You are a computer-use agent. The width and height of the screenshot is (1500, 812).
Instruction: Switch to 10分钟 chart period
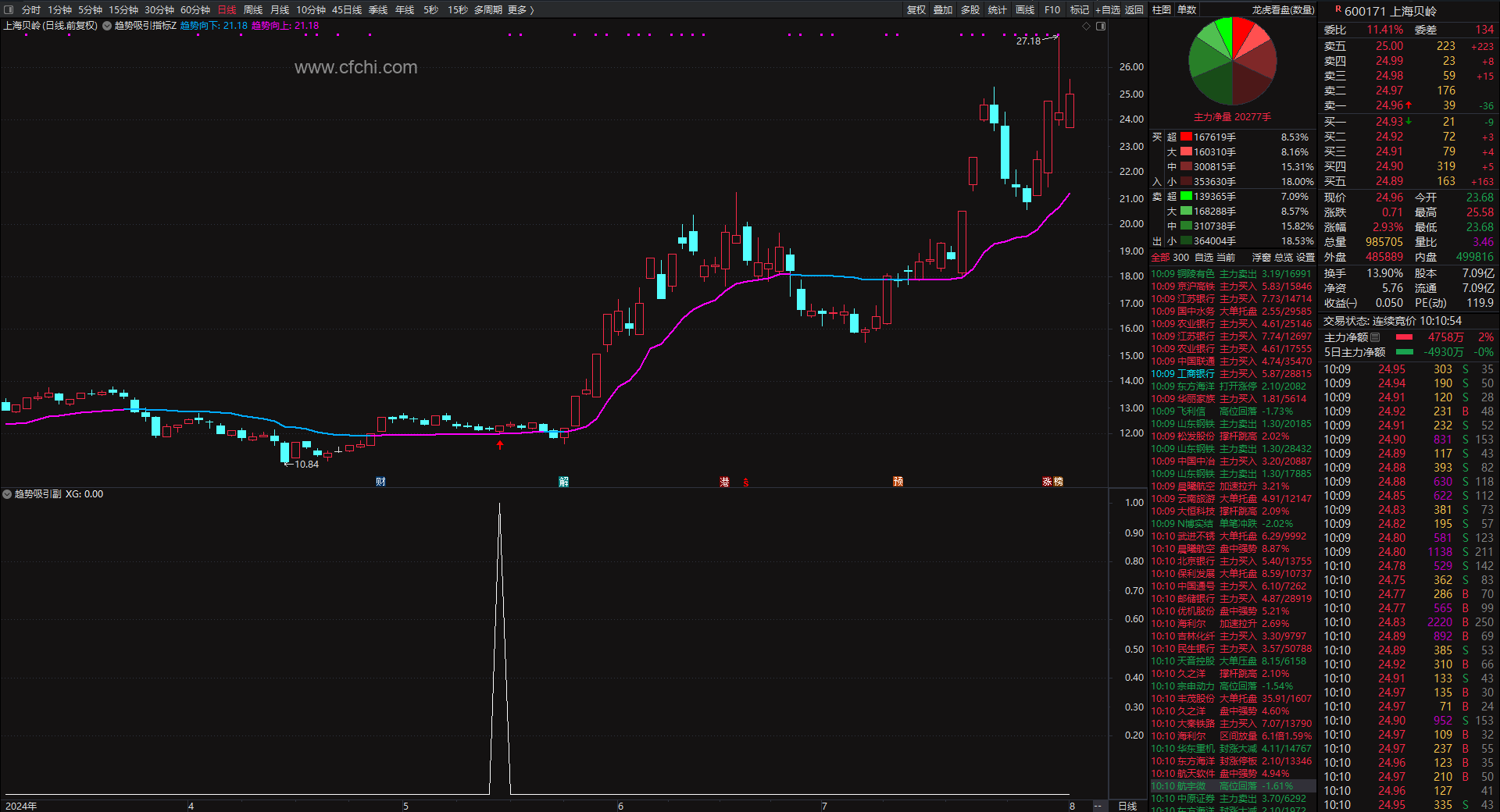pos(311,10)
